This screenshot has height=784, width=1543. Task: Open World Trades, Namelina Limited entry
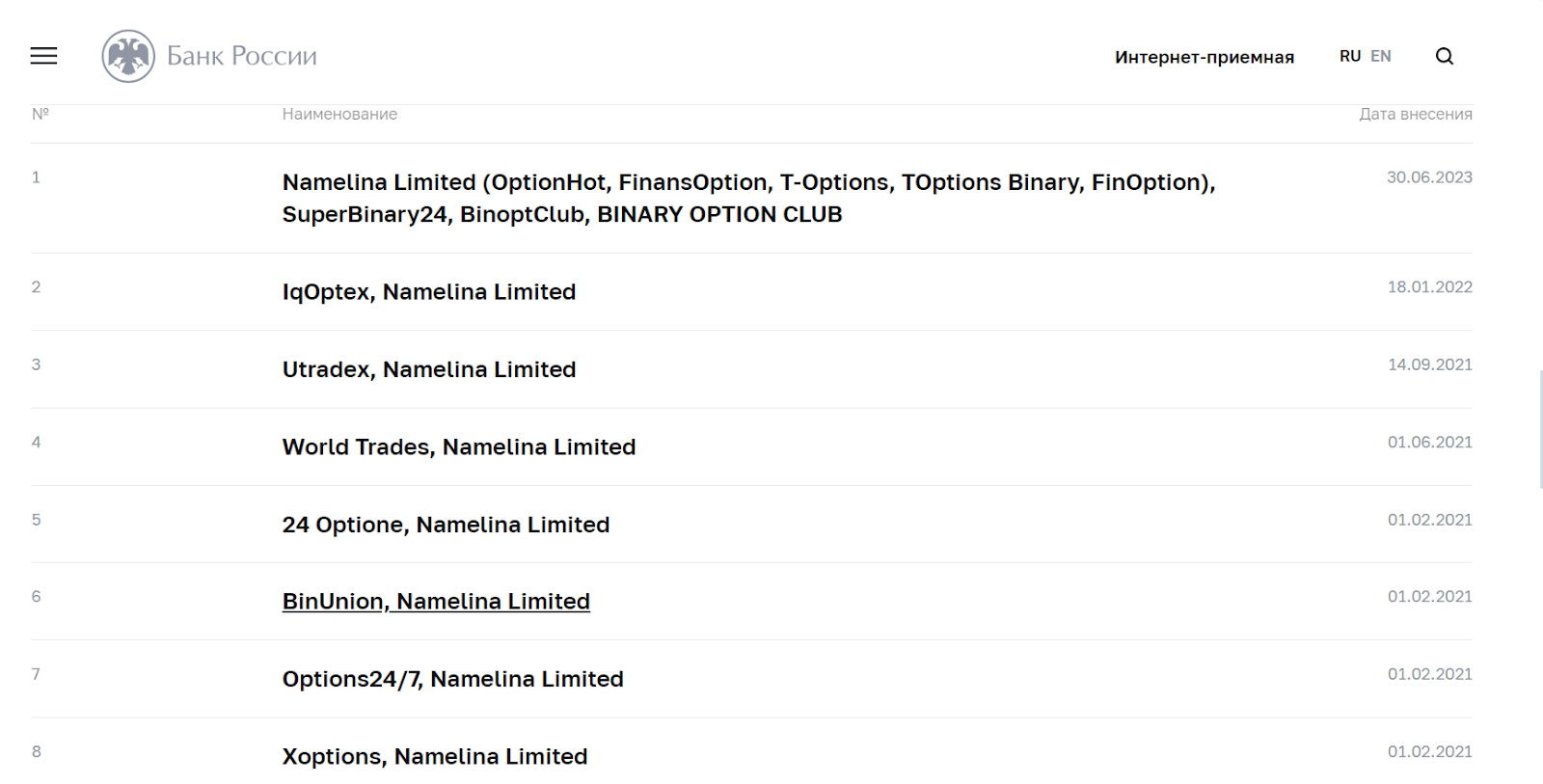click(x=459, y=447)
